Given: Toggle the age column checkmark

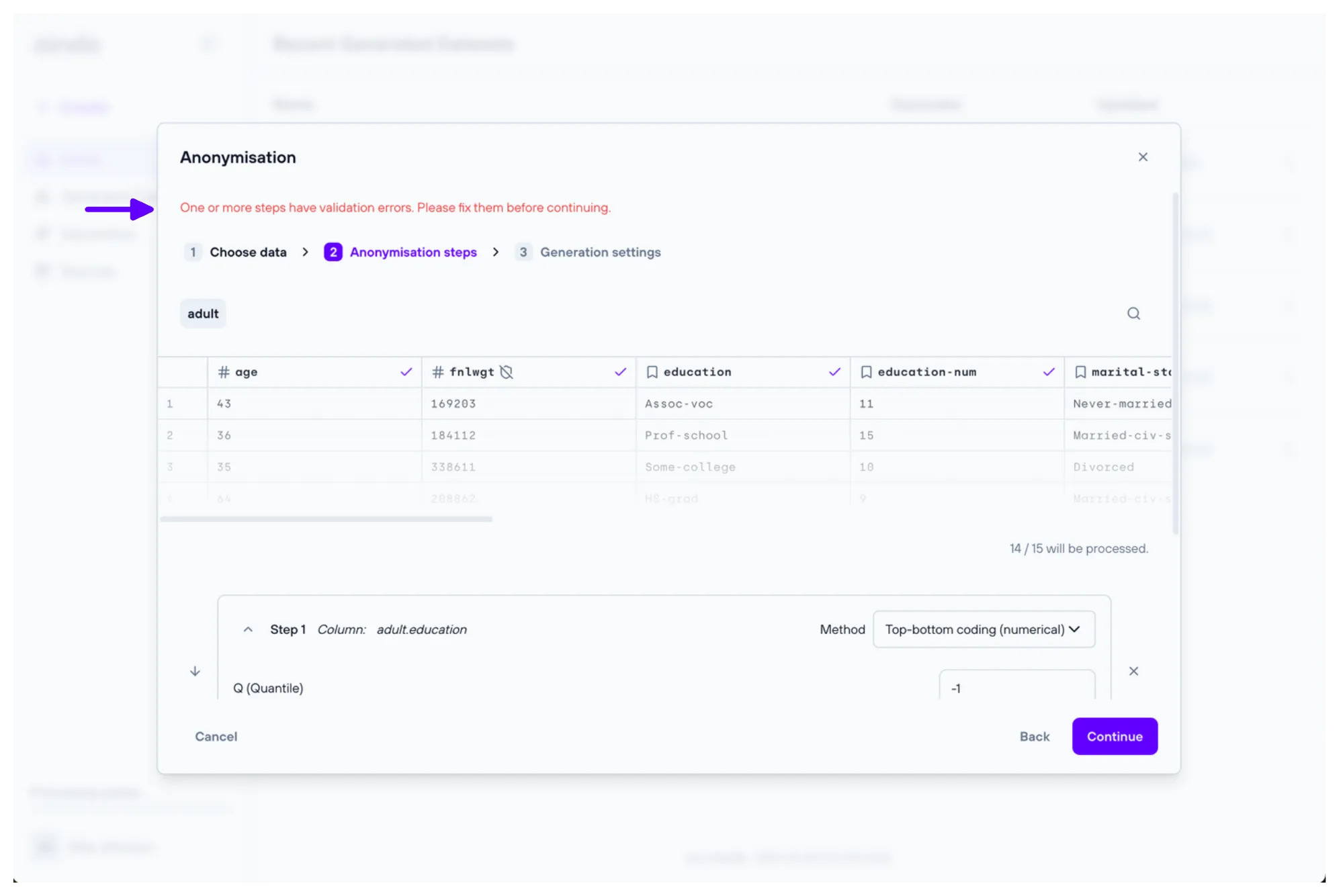Looking at the screenshot, I should (x=406, y=372).
